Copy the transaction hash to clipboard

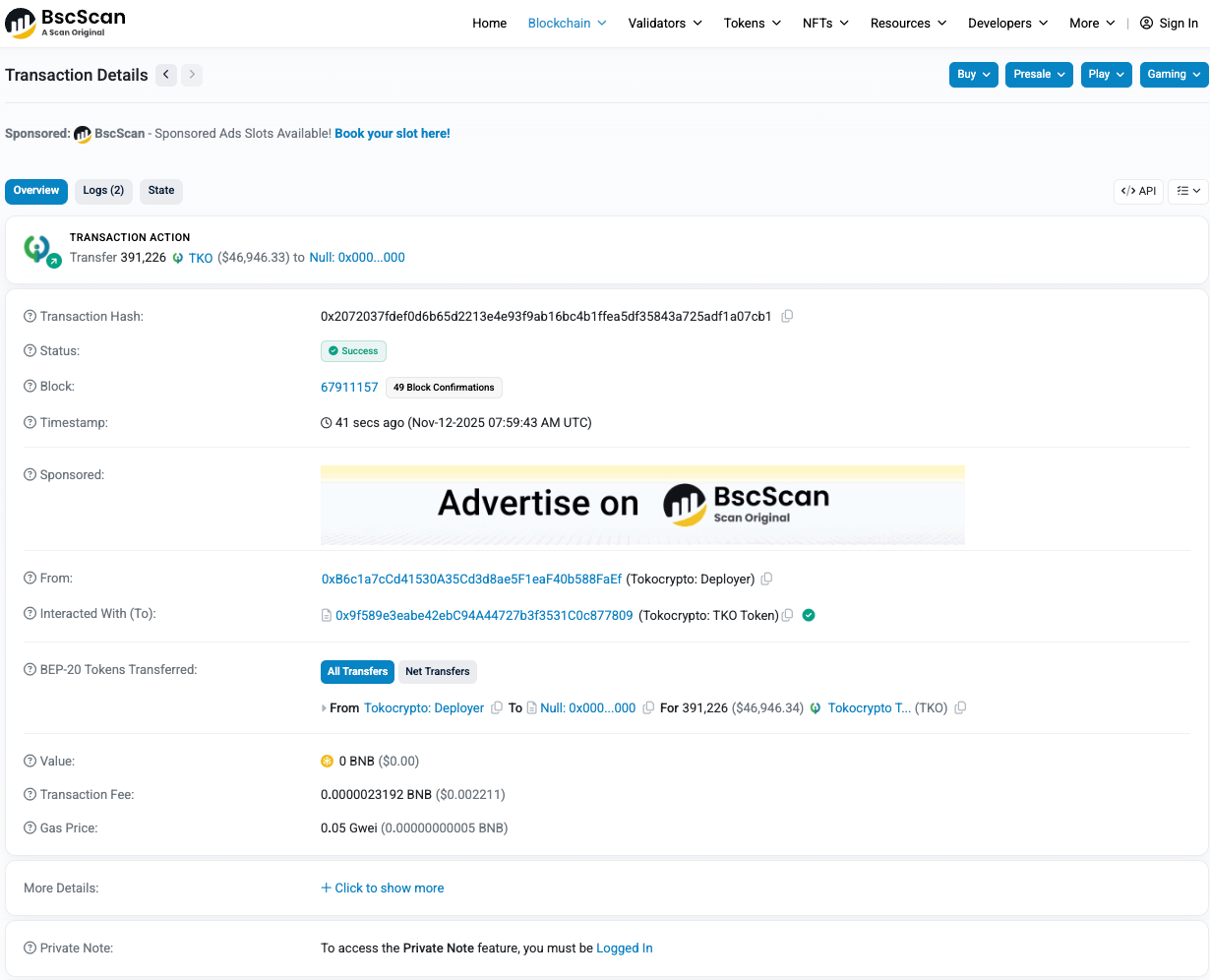click(787, 317)
